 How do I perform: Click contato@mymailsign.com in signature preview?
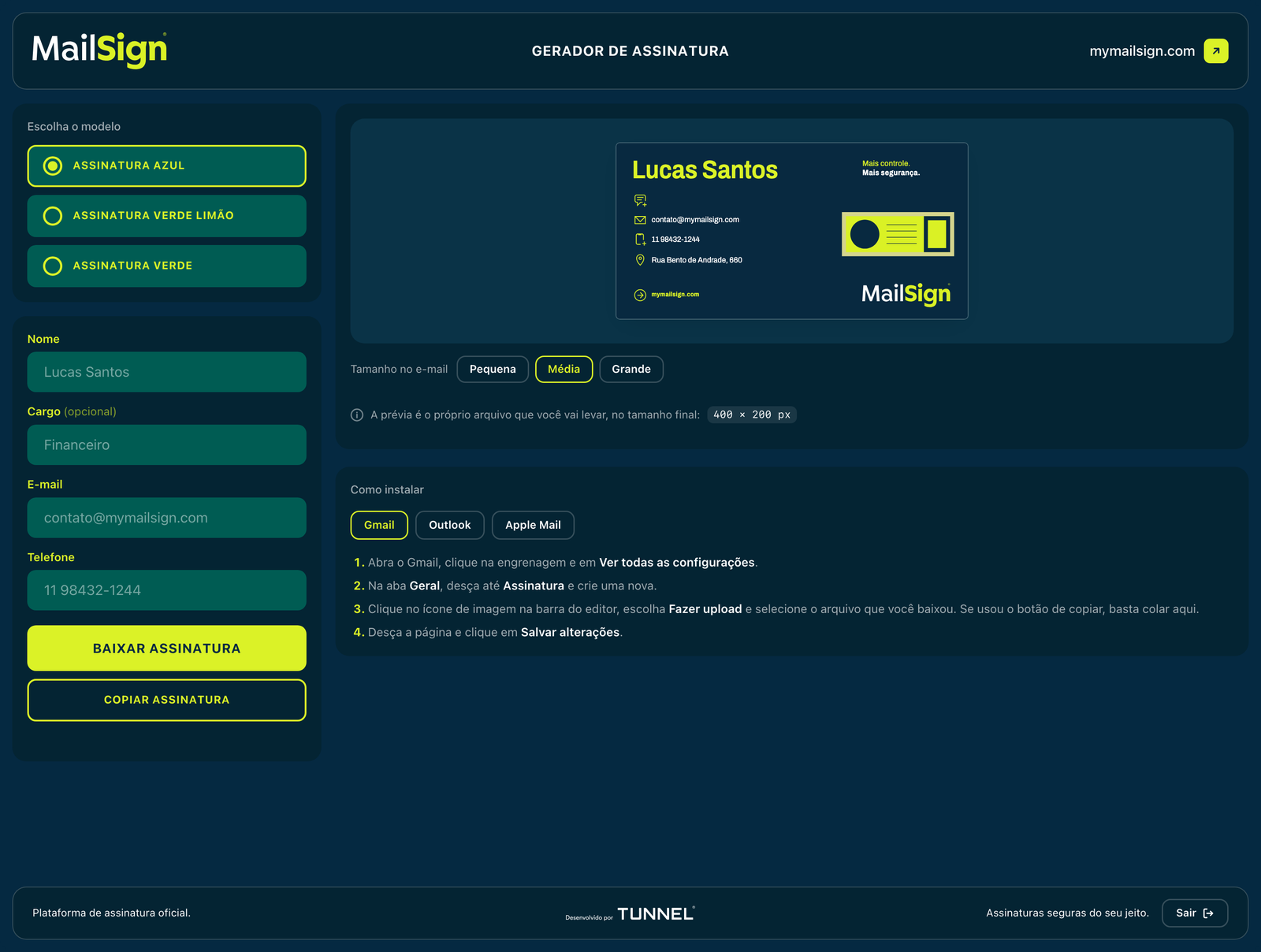(x=695, y=220)
